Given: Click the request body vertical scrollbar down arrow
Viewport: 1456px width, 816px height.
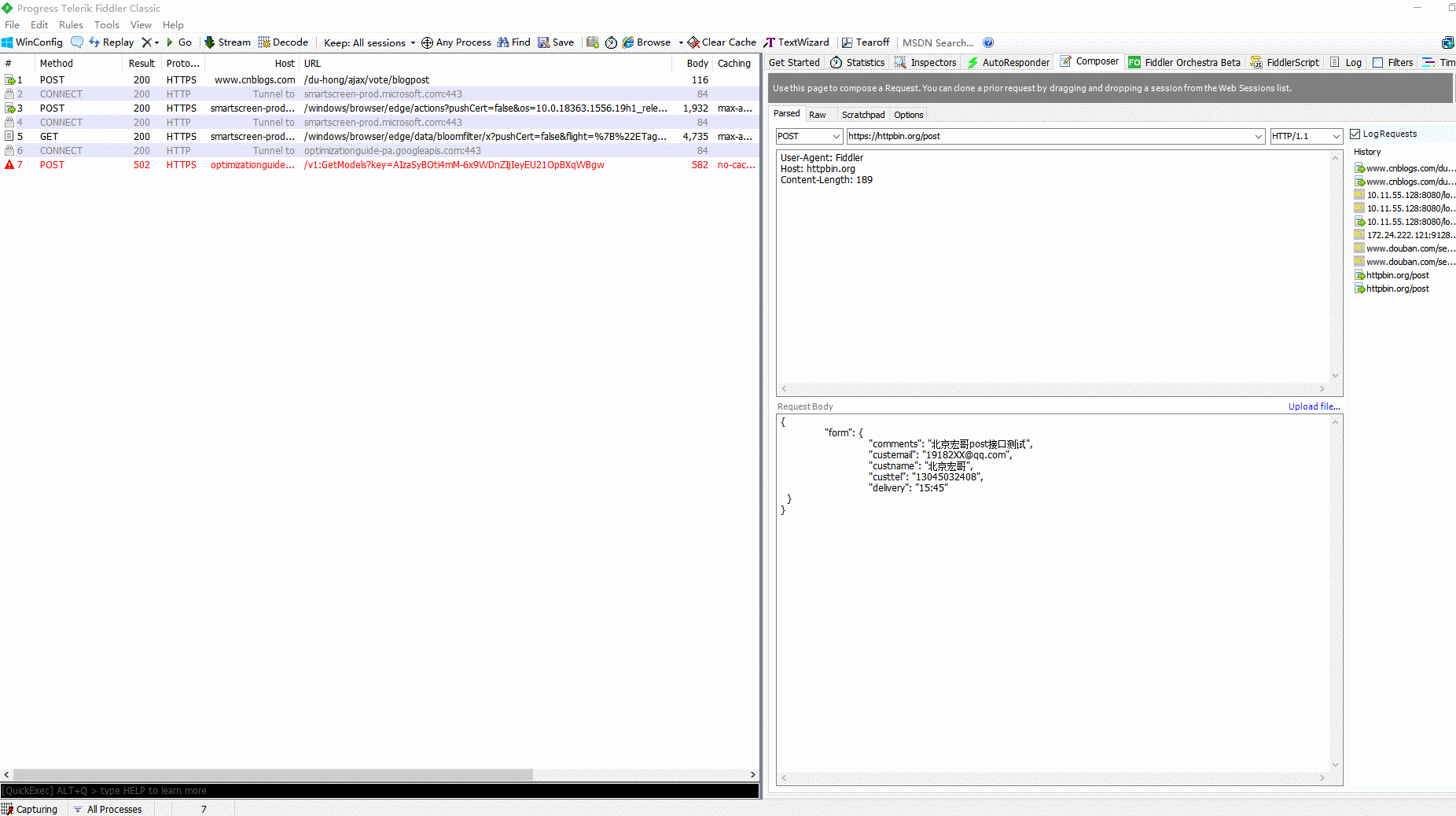Looking at the screenshot, I should click(x=1335, y=764).
